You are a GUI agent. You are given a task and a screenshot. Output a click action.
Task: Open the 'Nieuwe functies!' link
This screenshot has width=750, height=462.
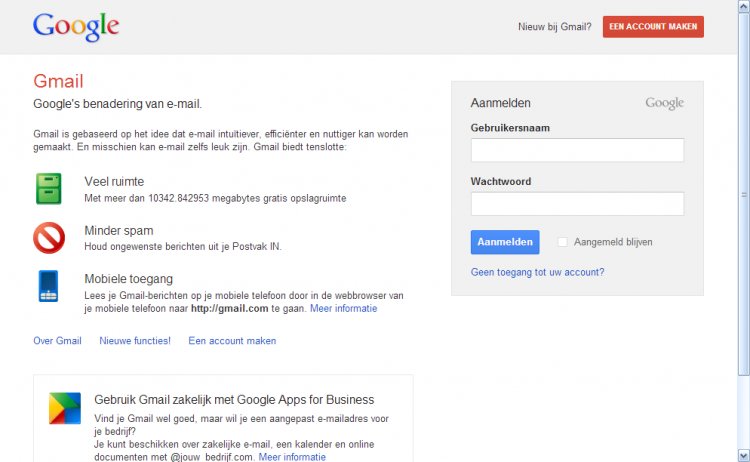pyautogui.click(x=135, y=341)
